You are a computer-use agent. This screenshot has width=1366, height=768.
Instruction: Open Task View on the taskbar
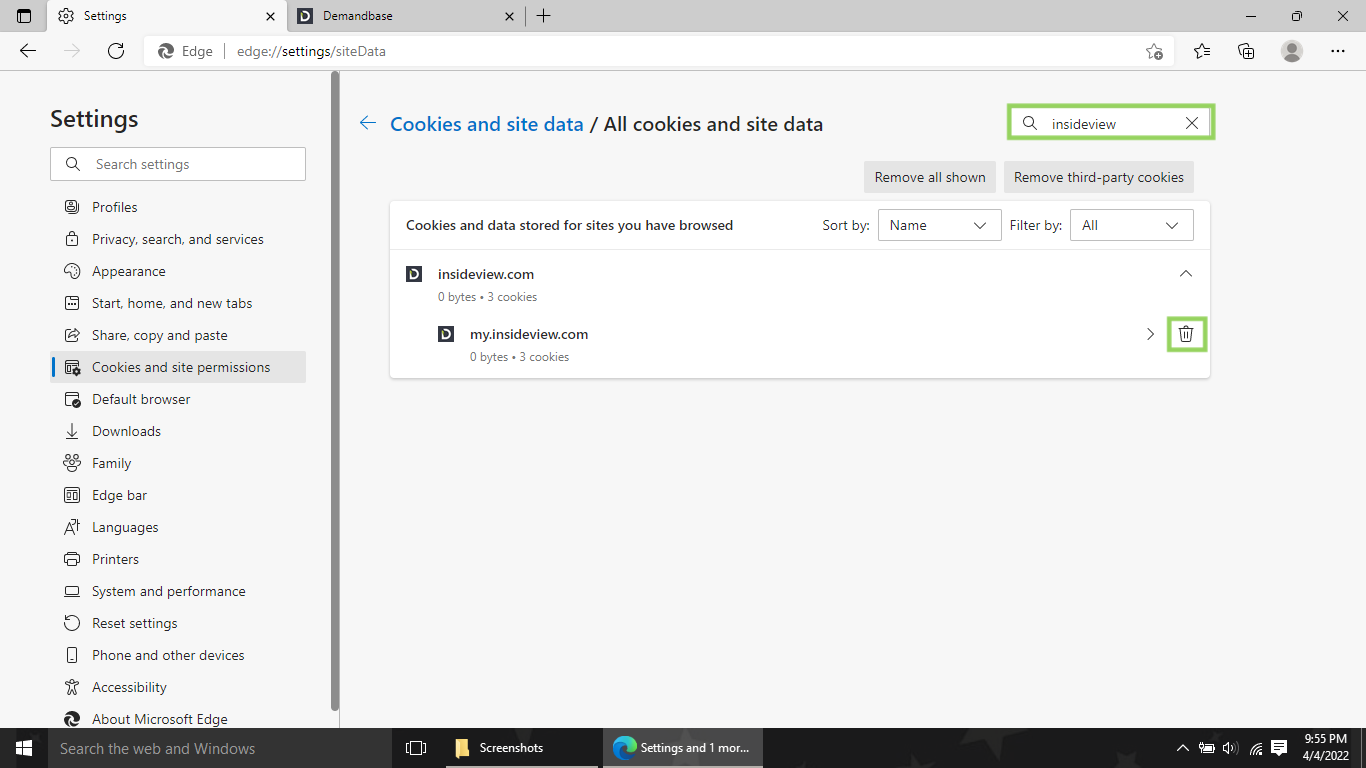[416, 748]
